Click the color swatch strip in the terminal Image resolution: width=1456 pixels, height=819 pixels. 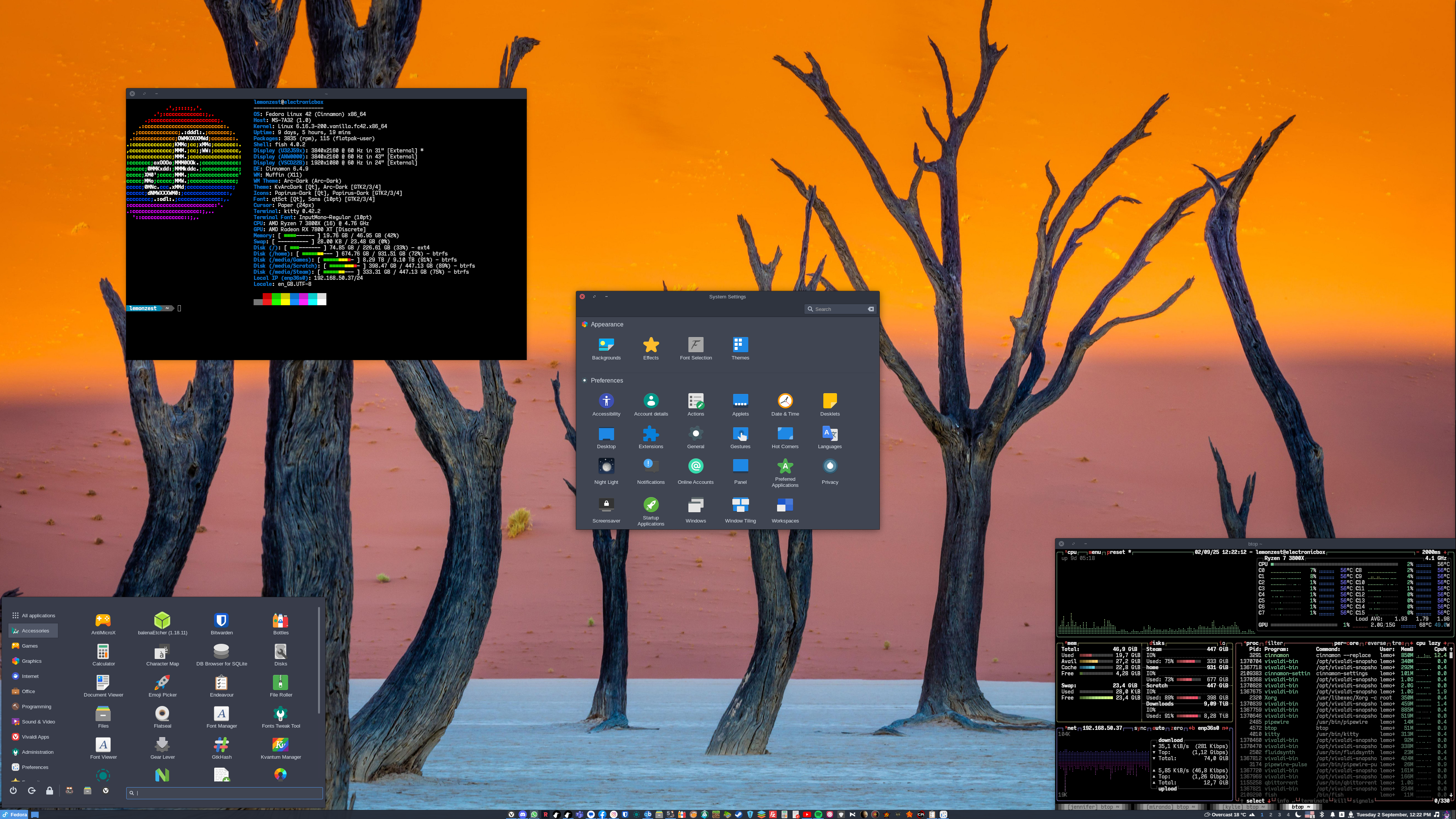289,300
